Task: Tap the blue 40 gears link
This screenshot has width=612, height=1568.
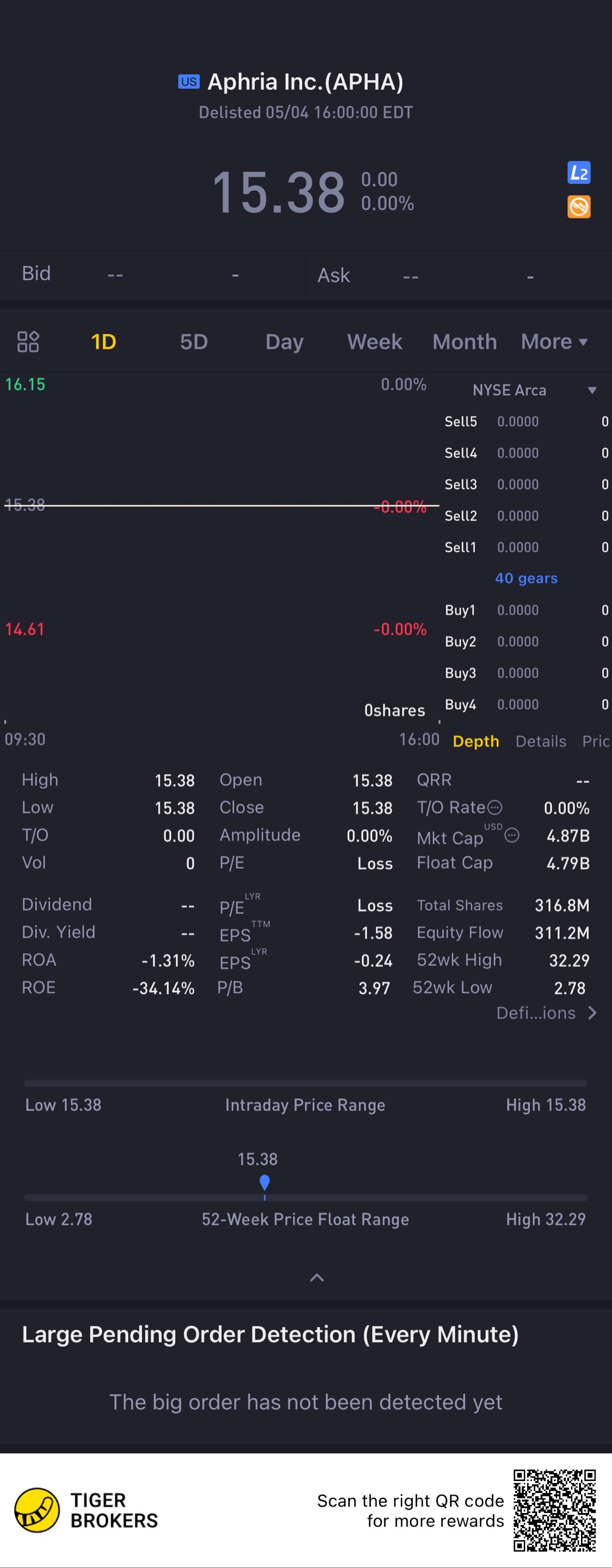Action: tap(526, 578)
